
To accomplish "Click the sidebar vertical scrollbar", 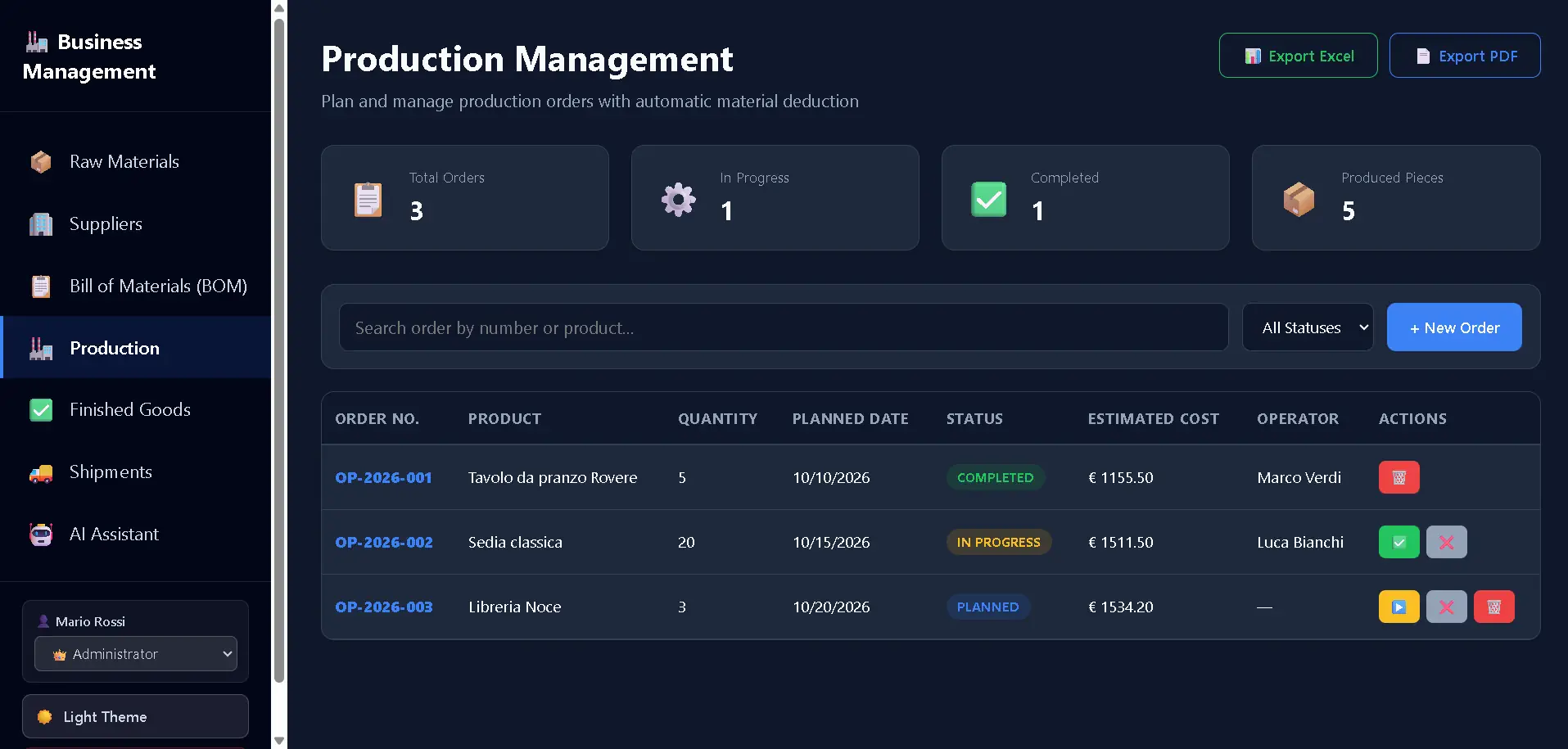I will tap(279, 350).
